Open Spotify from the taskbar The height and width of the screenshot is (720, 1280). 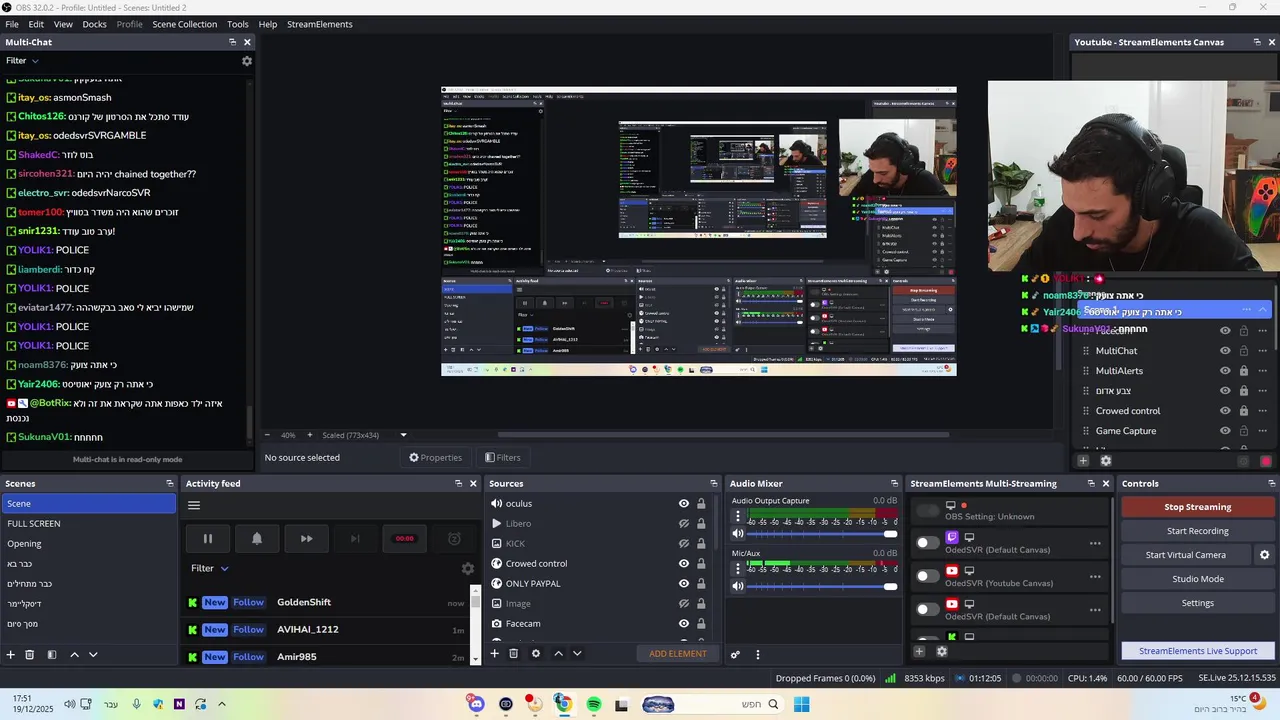[x=594, y=705]
